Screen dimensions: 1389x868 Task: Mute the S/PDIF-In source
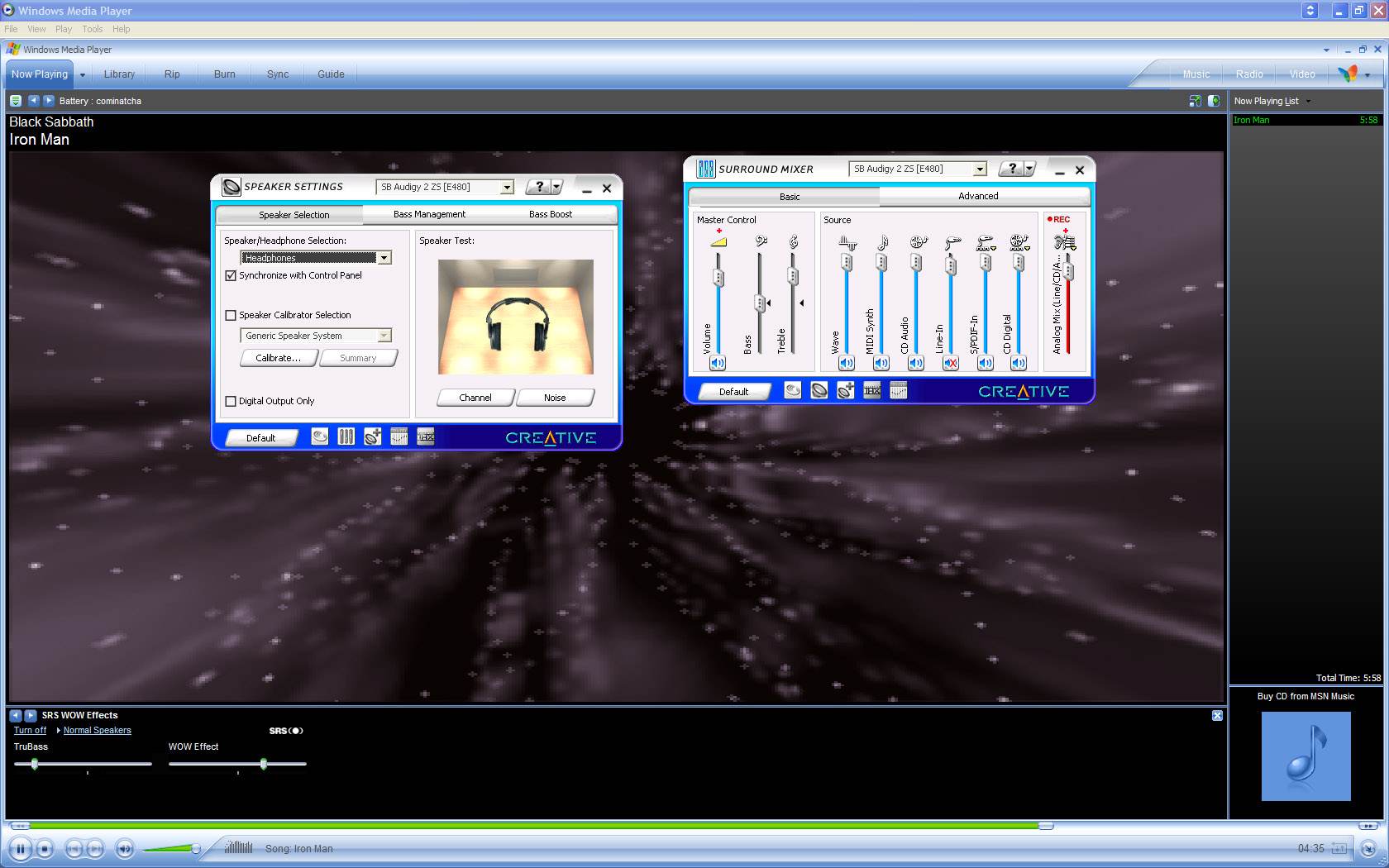pyautogui.click(x=986, y=363)
